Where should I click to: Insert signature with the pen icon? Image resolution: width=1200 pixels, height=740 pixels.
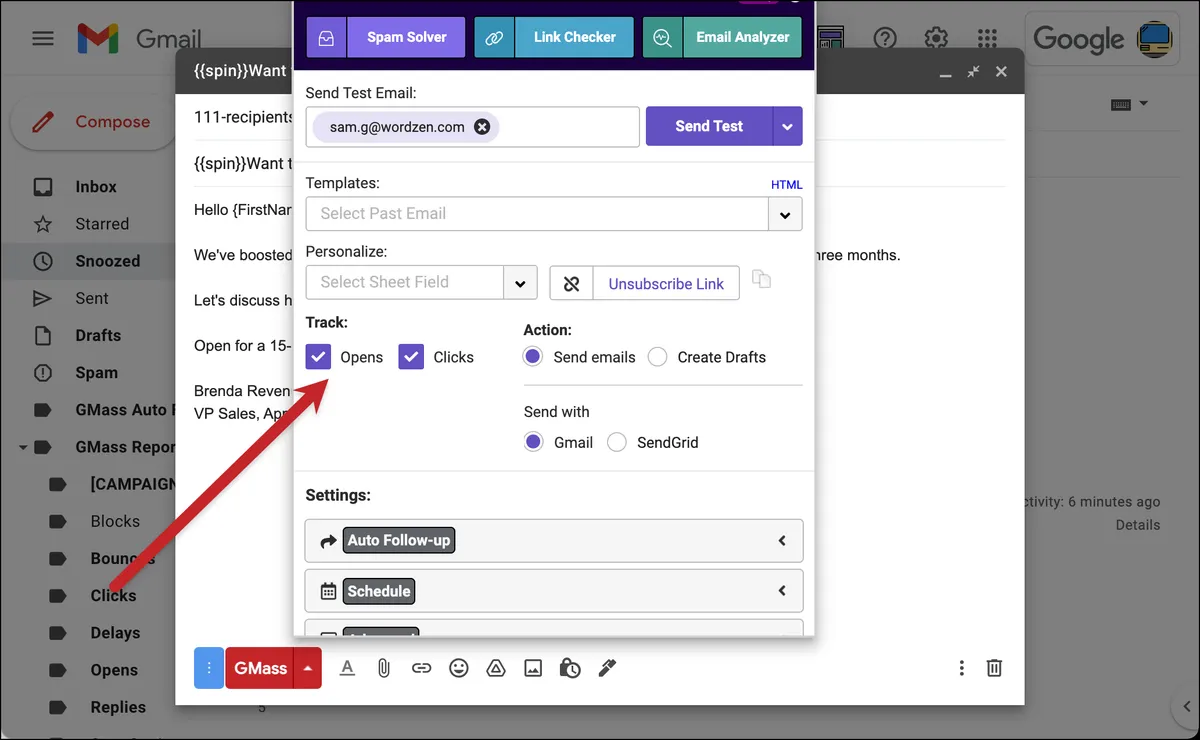pyautogui.click(x=607, y=668)
